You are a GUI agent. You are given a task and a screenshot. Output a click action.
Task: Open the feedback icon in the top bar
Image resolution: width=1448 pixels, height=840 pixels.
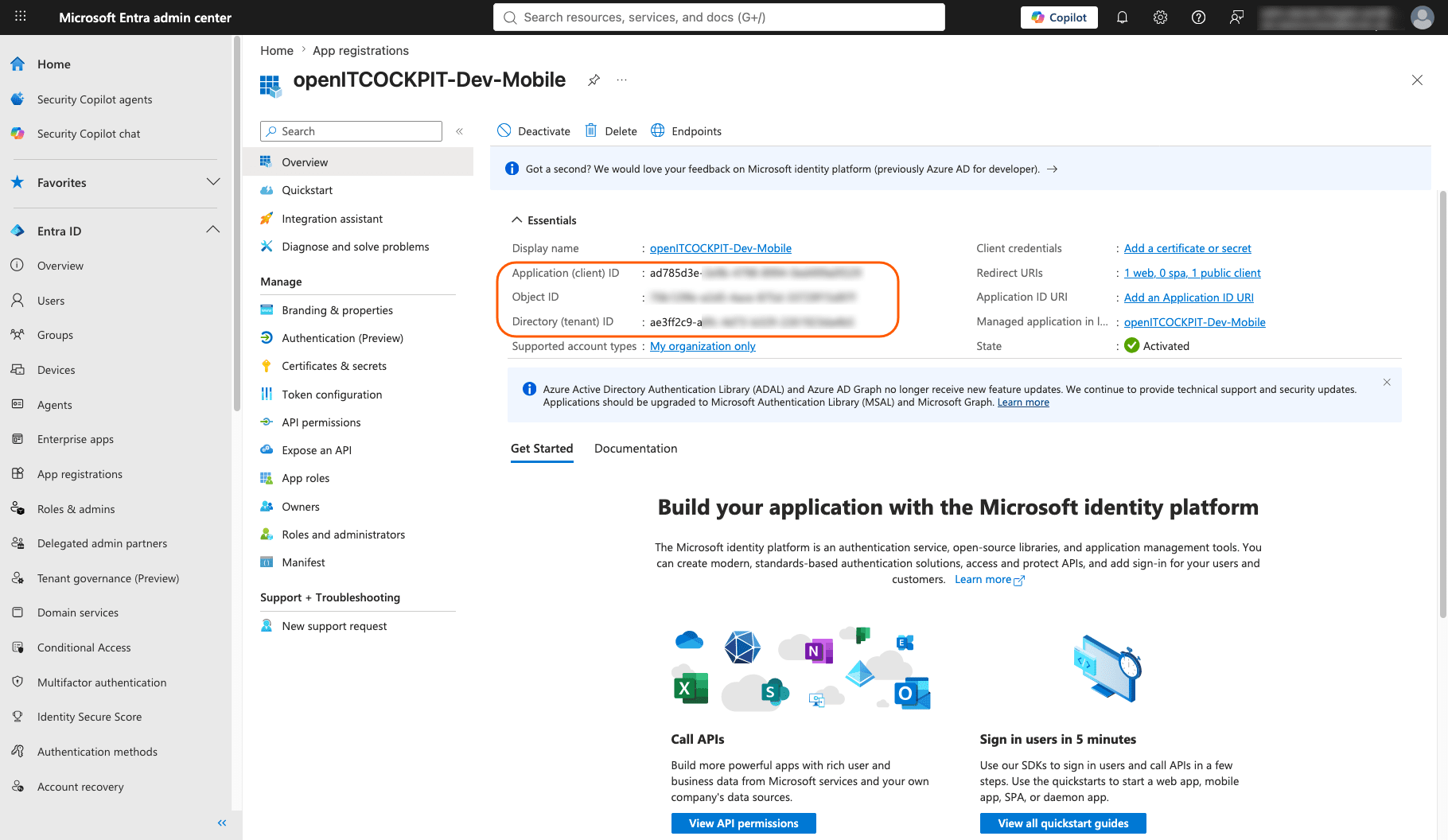1236,17
